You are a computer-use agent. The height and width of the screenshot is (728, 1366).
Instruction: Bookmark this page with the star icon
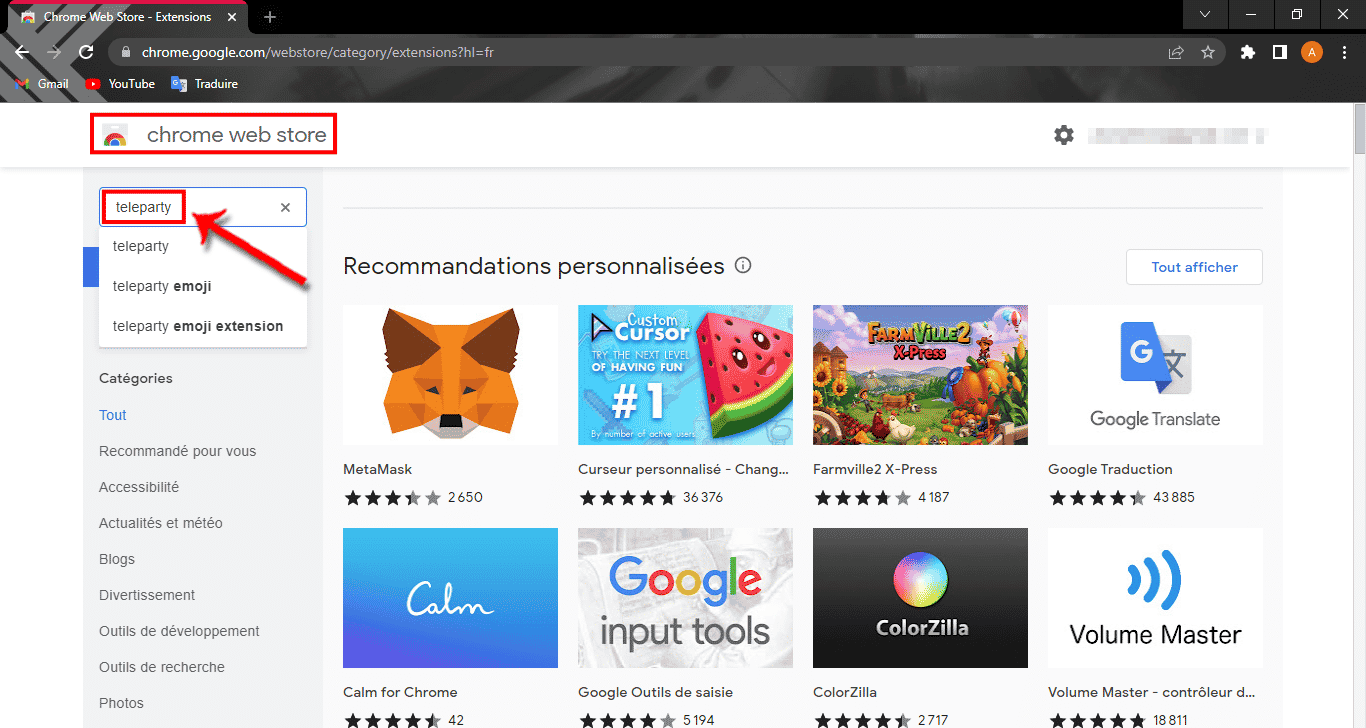pyautogui.click(x=1208, y=52)
